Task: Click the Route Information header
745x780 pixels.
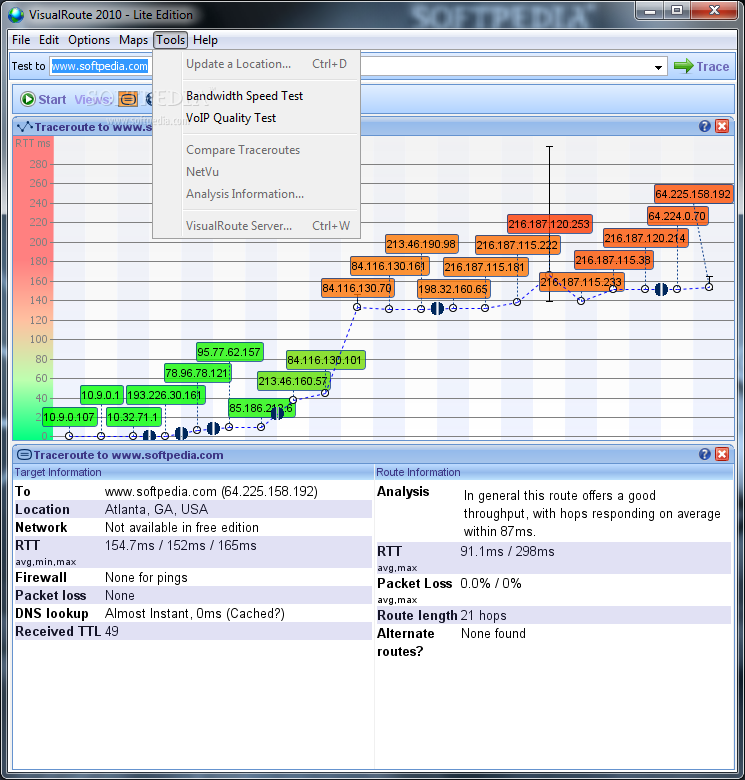Action: click(x=418, y=472)
